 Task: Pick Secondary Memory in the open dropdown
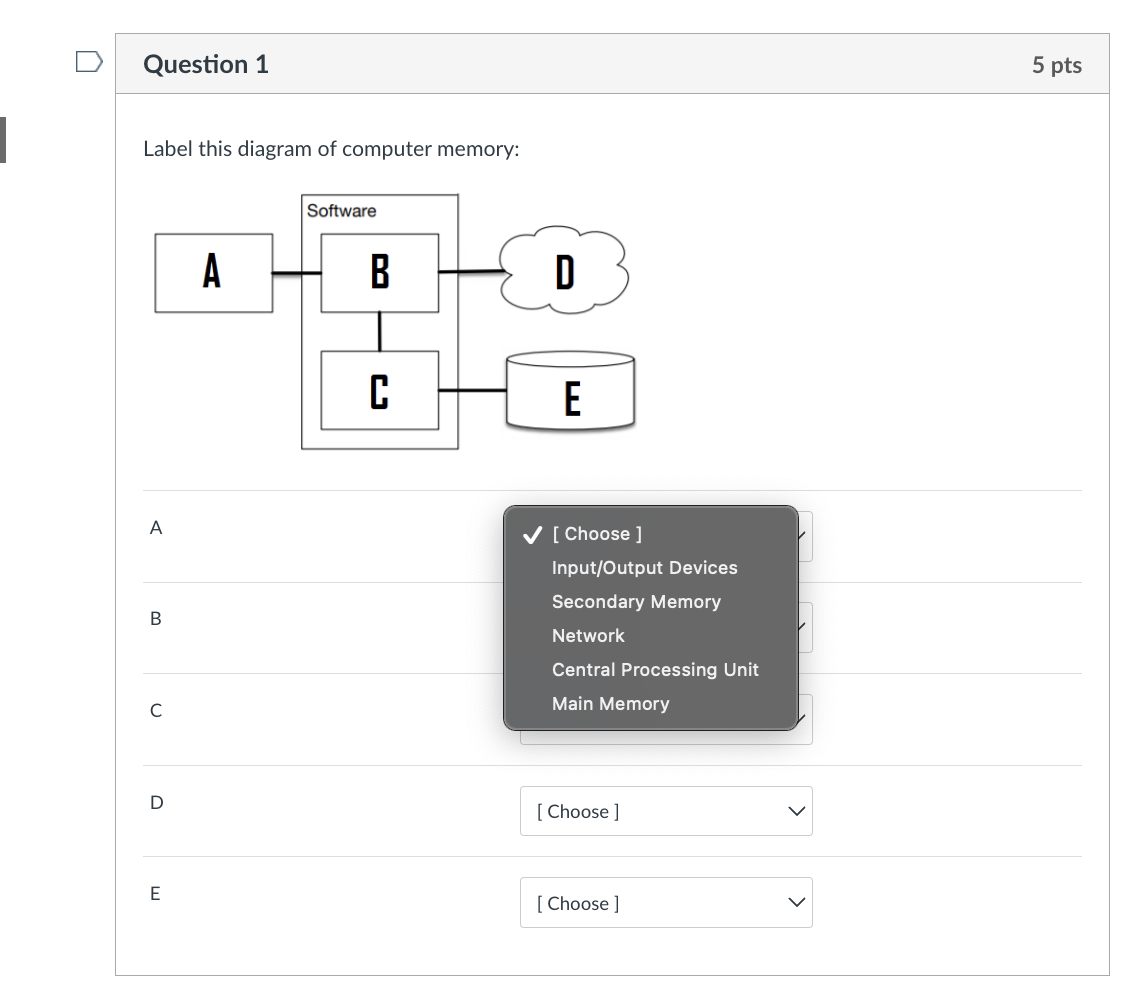pos(636,601)
